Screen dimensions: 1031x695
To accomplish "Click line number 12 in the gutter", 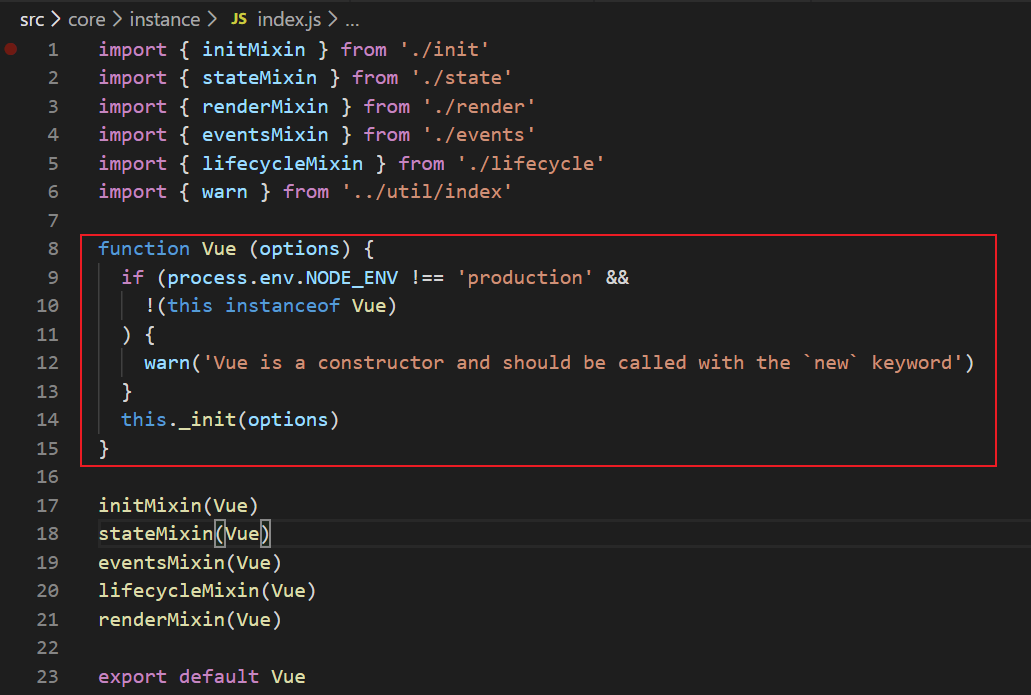I will 47,363.
